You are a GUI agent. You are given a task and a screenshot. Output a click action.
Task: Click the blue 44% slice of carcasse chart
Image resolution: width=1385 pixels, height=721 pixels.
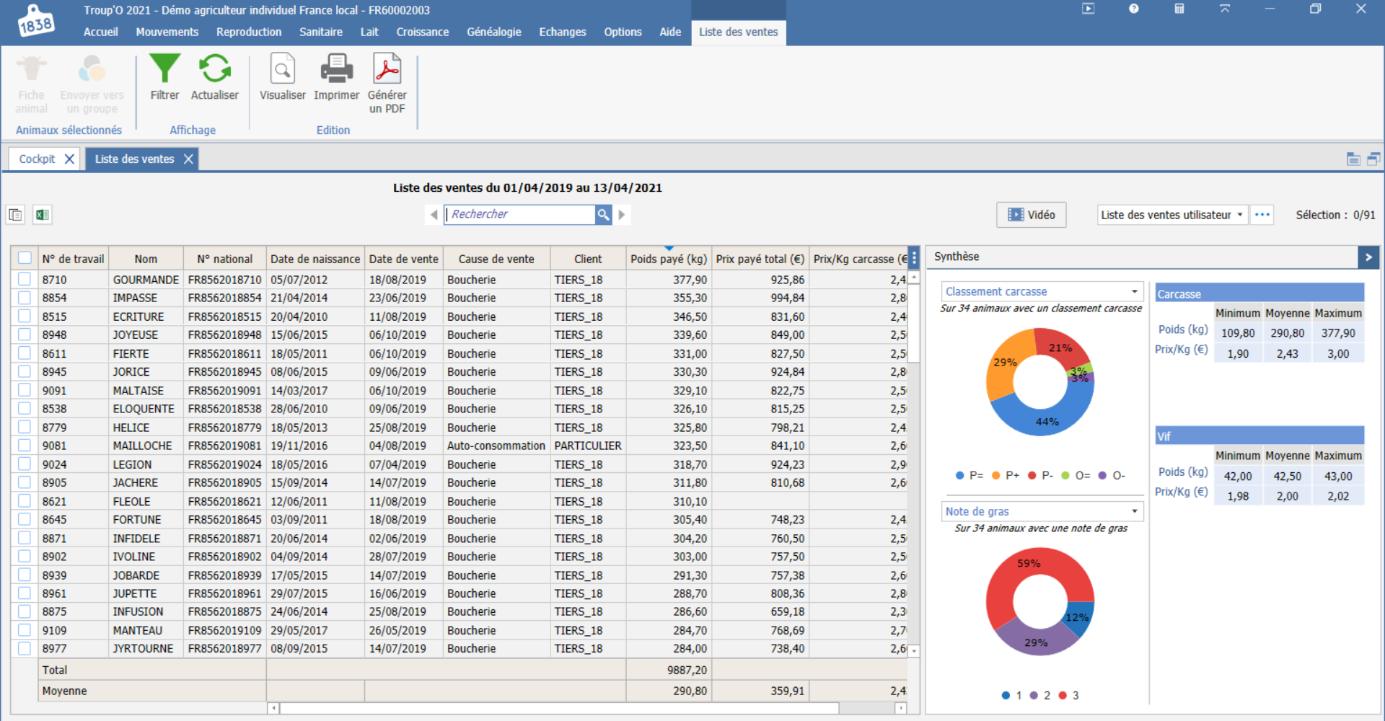[x=1047, y=421]
